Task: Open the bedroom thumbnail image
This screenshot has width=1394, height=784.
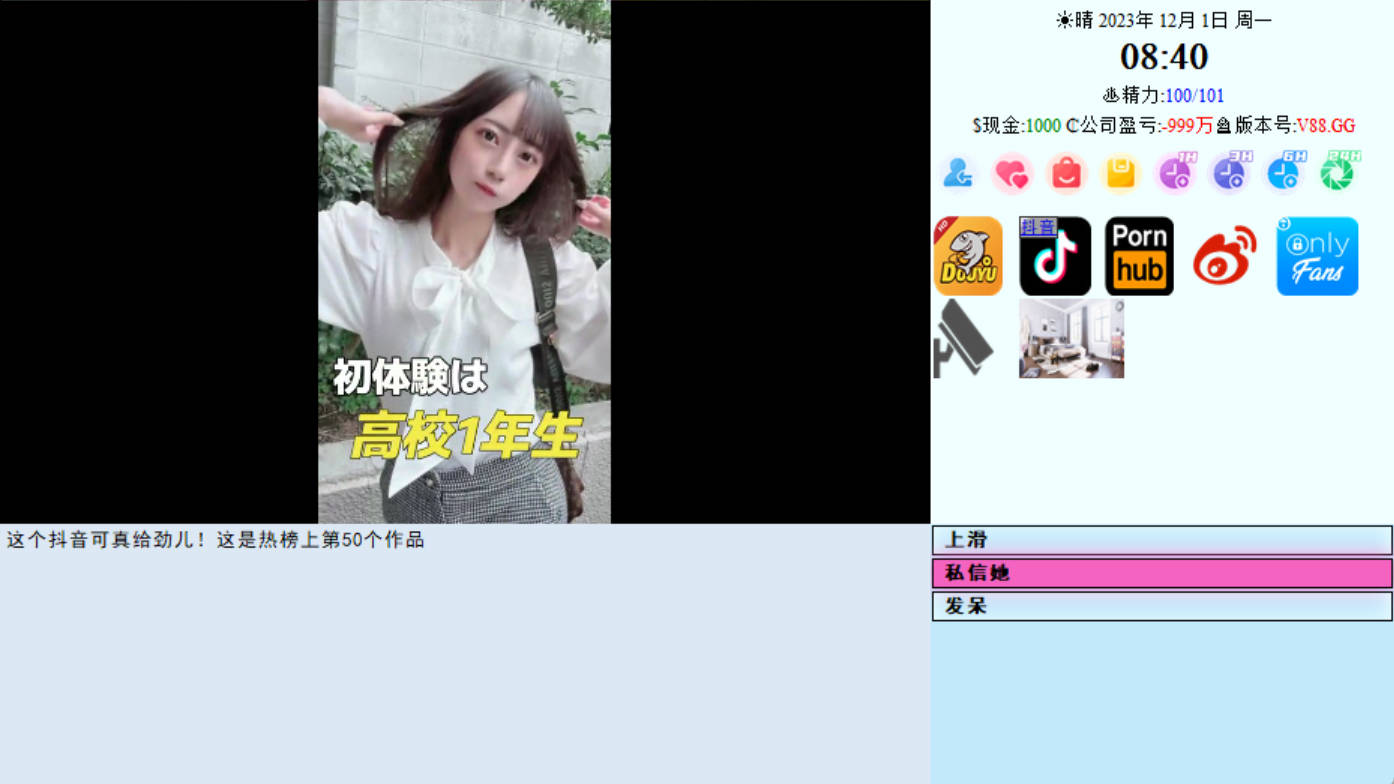Action: pos(1070,338)
